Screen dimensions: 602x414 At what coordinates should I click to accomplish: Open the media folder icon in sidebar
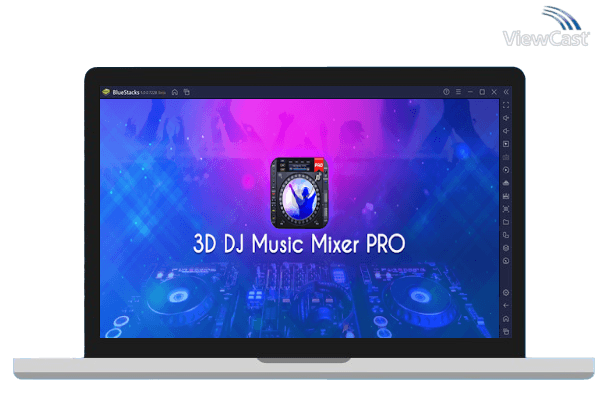pos(506,222)
